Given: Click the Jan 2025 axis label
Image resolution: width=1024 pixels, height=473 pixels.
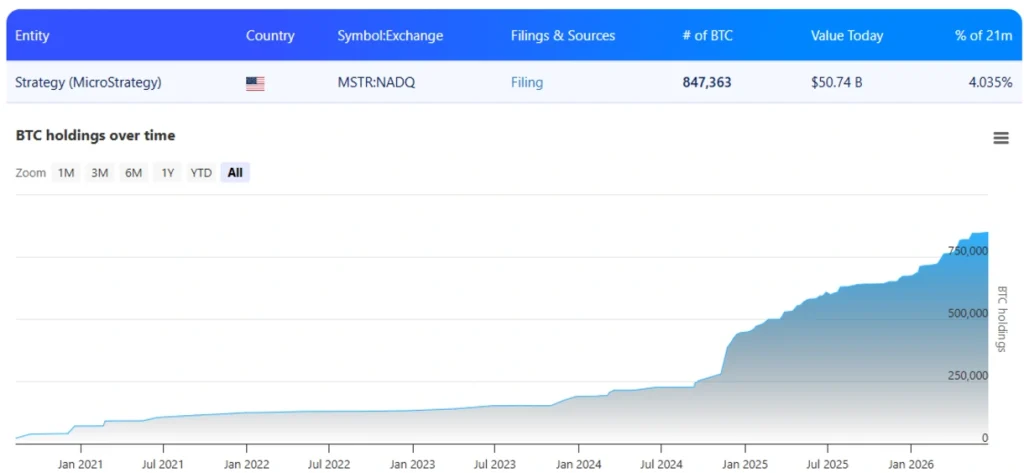Looking at the screenshot, I should tap(744, 465).
